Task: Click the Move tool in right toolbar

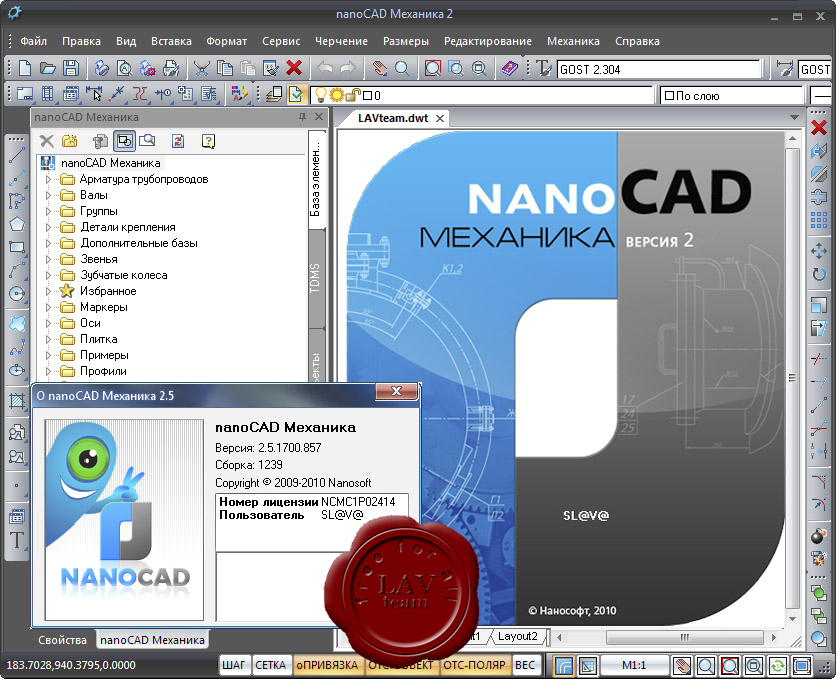Action: coord(819,252)
